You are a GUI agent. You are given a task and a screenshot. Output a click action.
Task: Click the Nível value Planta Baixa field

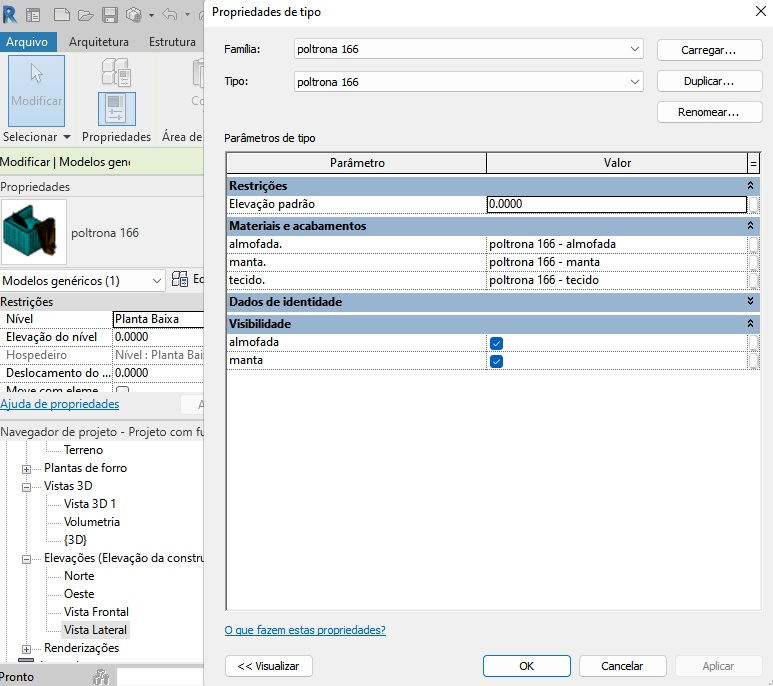click(x=158, y=319)
